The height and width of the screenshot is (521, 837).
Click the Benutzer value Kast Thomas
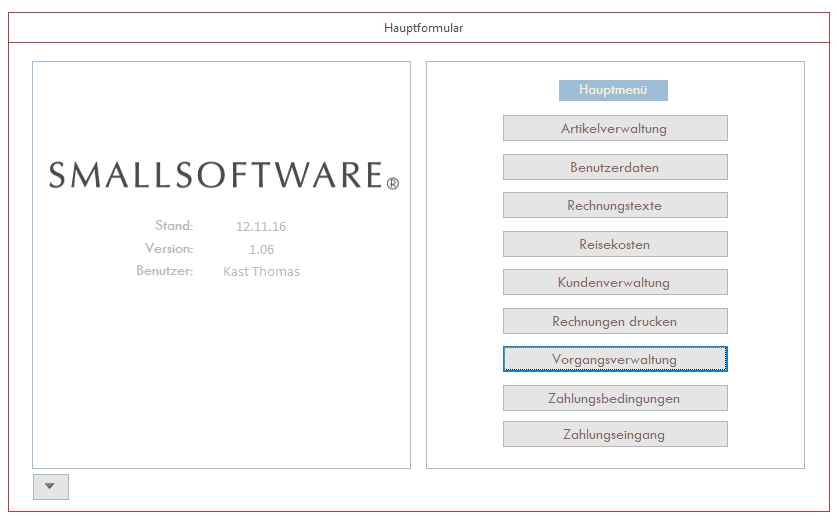click(261, 271)
